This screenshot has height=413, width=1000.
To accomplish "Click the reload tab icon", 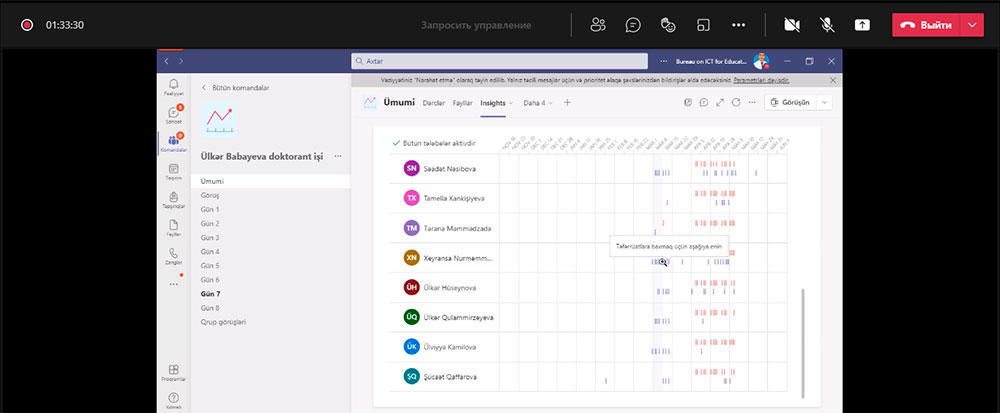I will [736, 103].
